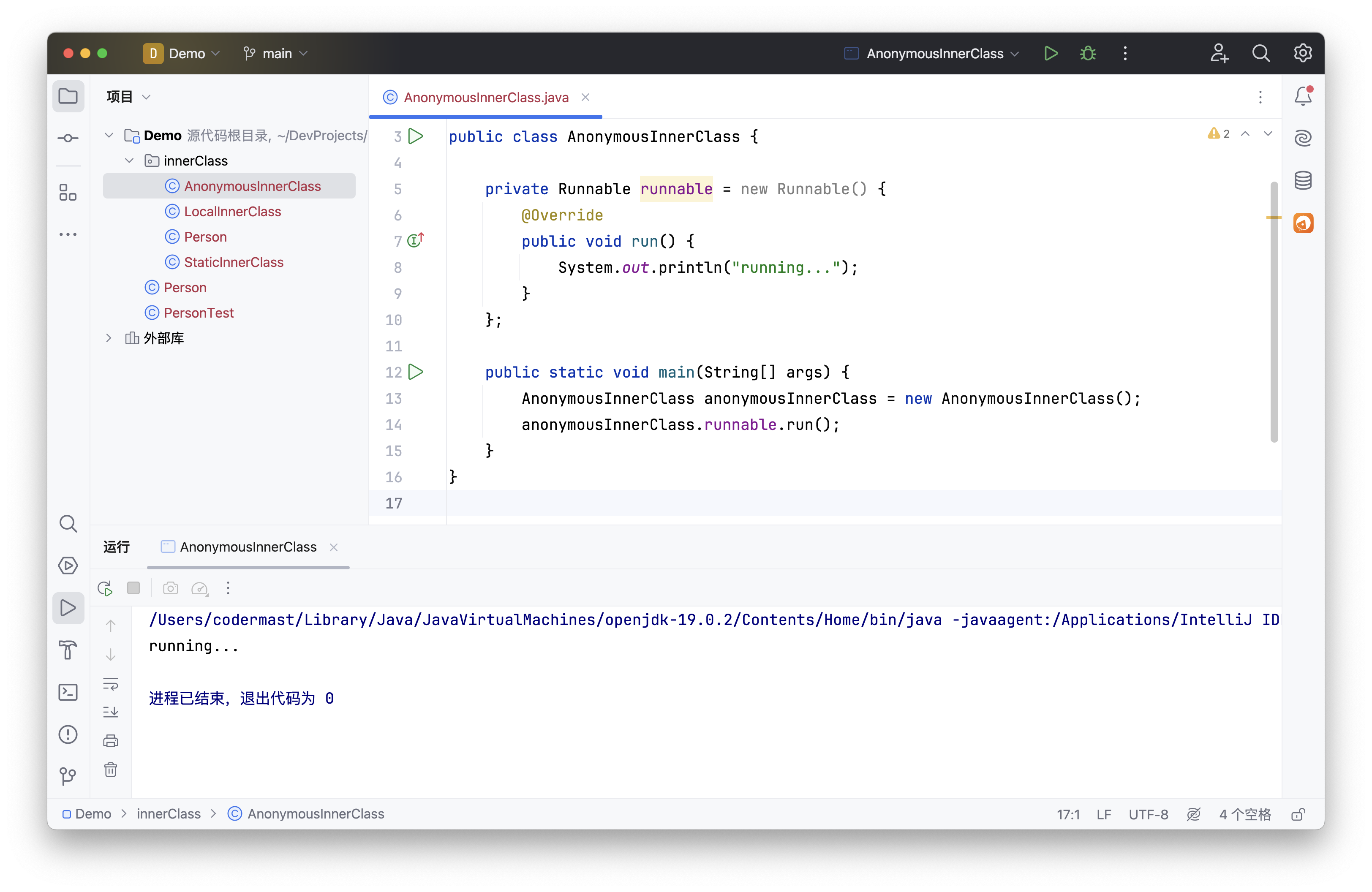Screen dimensions: 1372x892
Task: Open the AI Assistant spiral icon
Action: pyautogui.click(x=1303, y=138)
